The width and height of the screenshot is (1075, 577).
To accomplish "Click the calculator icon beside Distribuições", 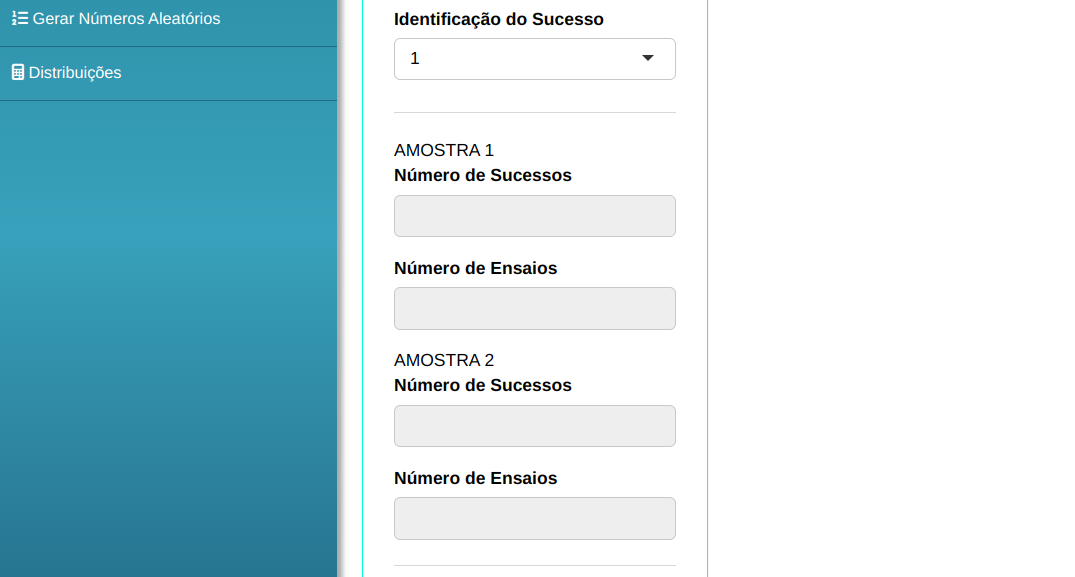I will tap(18, 73).
